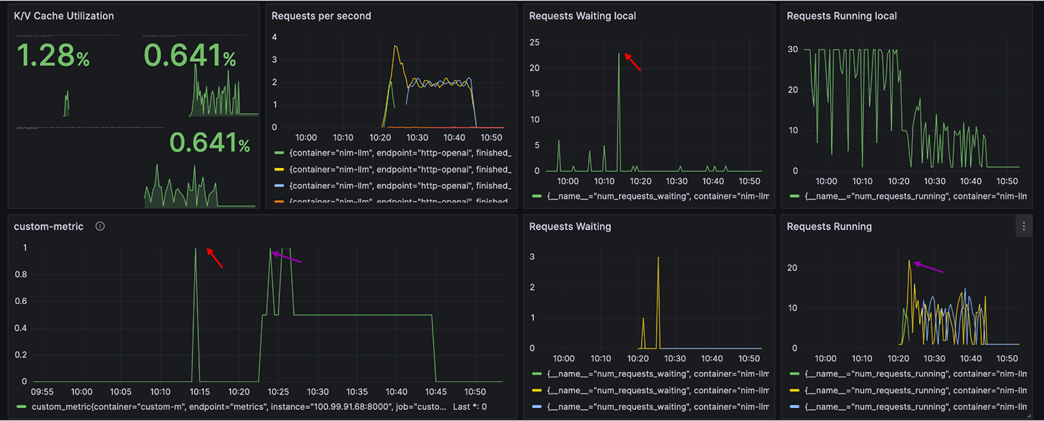Viewport: 1044px width, 421px height.
Task: Open the Requests Running panel three-dot menu
Action: tap(1023, 227)
